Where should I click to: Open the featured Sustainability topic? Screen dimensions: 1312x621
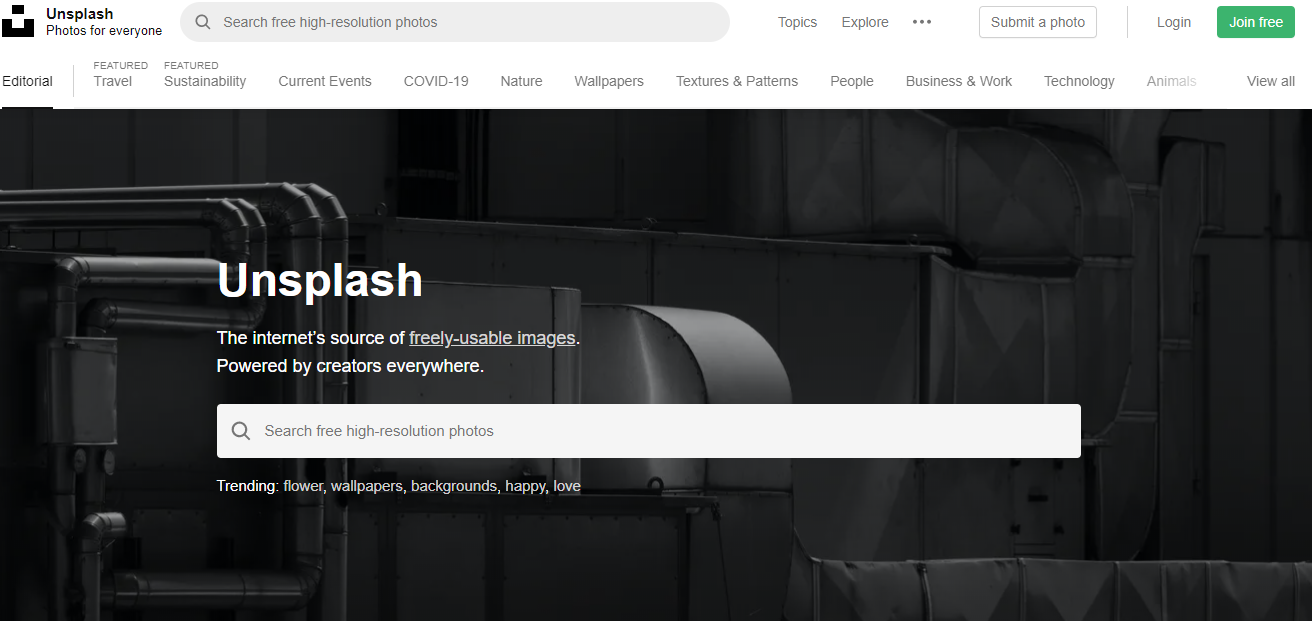point(205,81)
